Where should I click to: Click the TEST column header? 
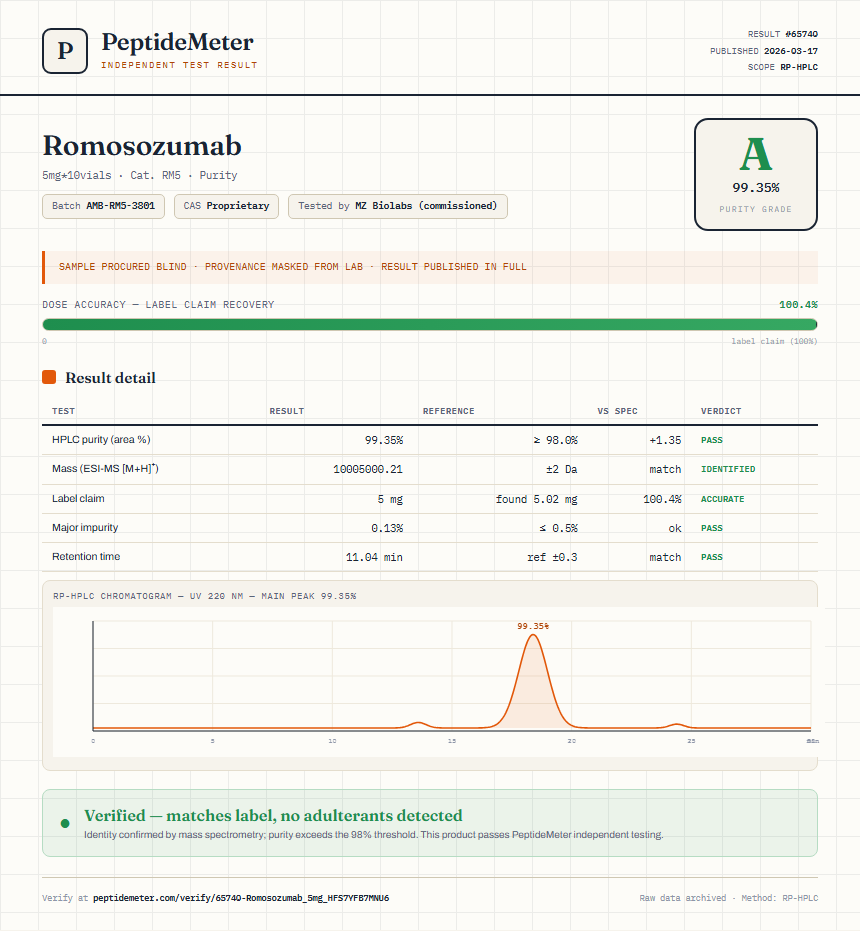tap(64, 411)
